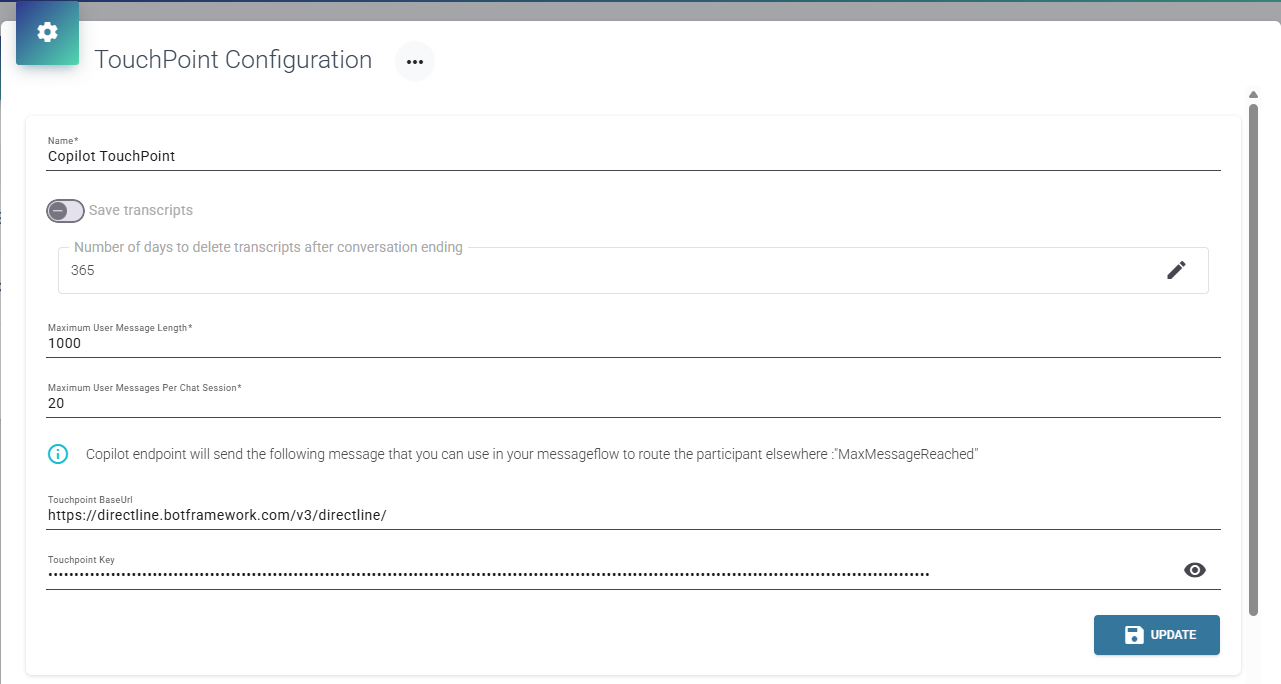Image resolution: width=1281 pixels, height=684 pixels.
Task: Open the three-dot more options menu
Action: pos(415,61)
